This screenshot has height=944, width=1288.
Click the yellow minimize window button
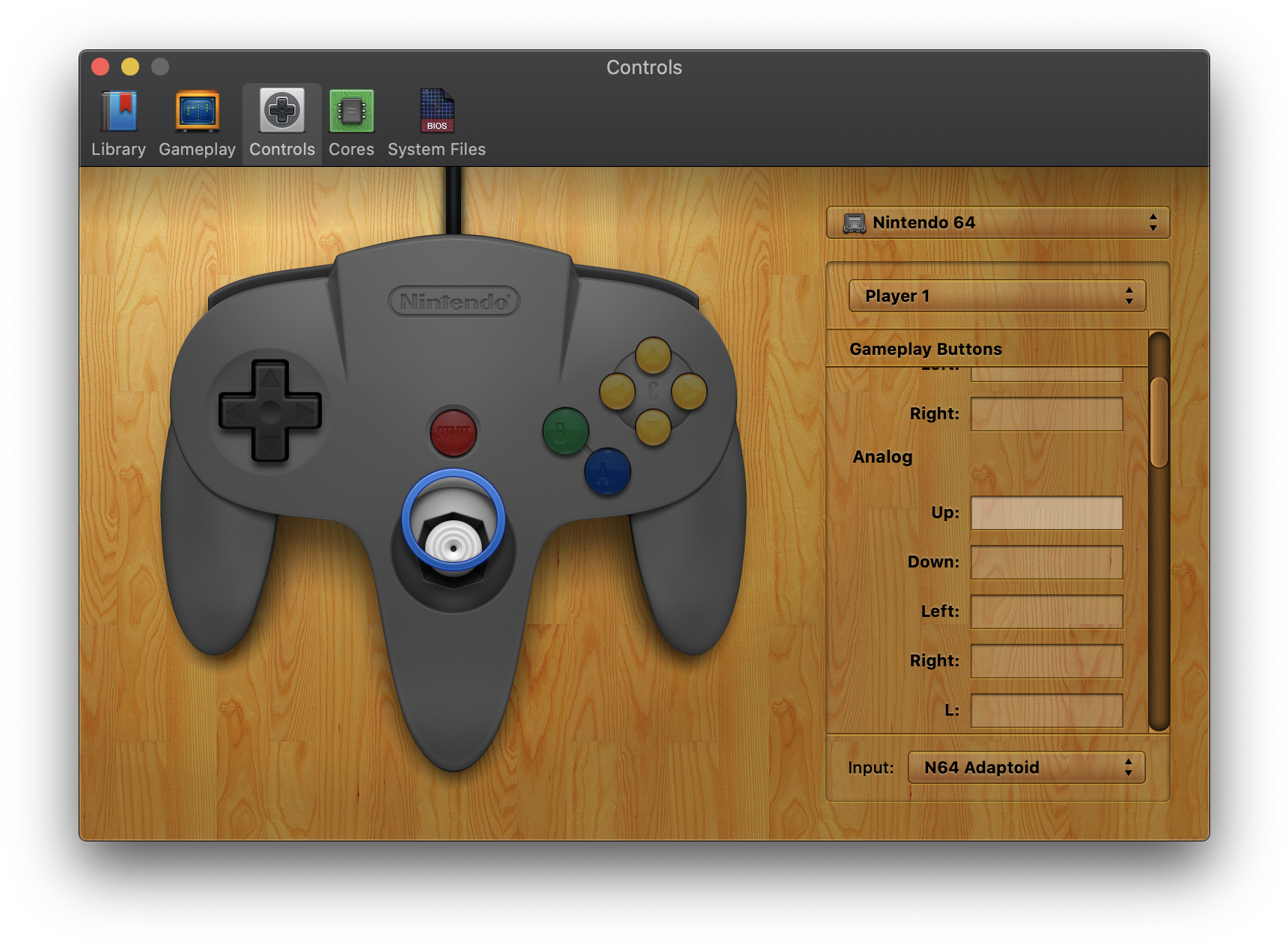pos(130,67)
